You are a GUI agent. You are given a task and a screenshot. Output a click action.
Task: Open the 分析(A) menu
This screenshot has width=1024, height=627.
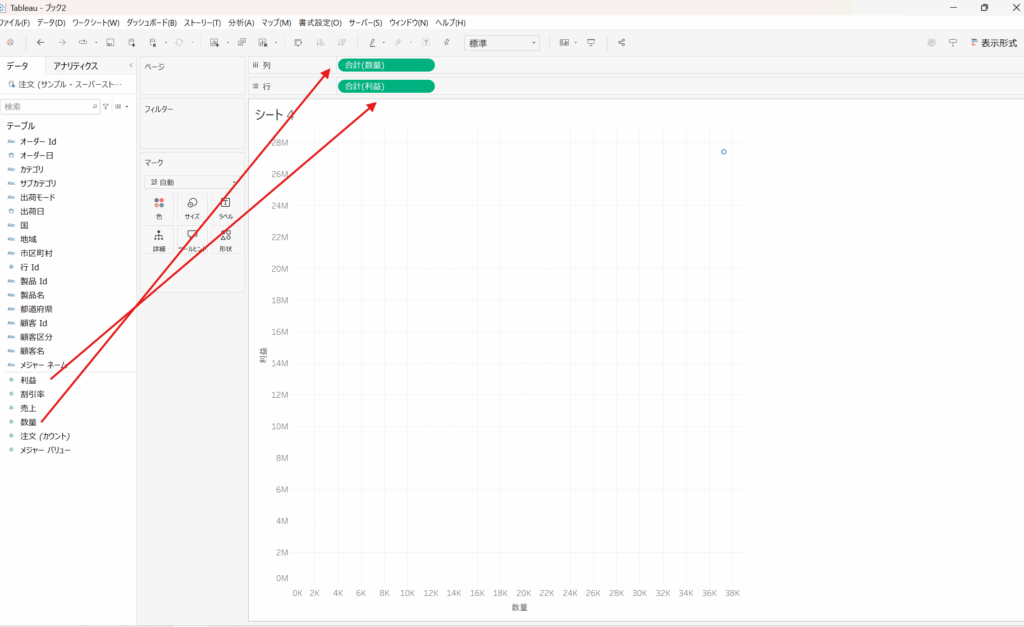[241, 22]
